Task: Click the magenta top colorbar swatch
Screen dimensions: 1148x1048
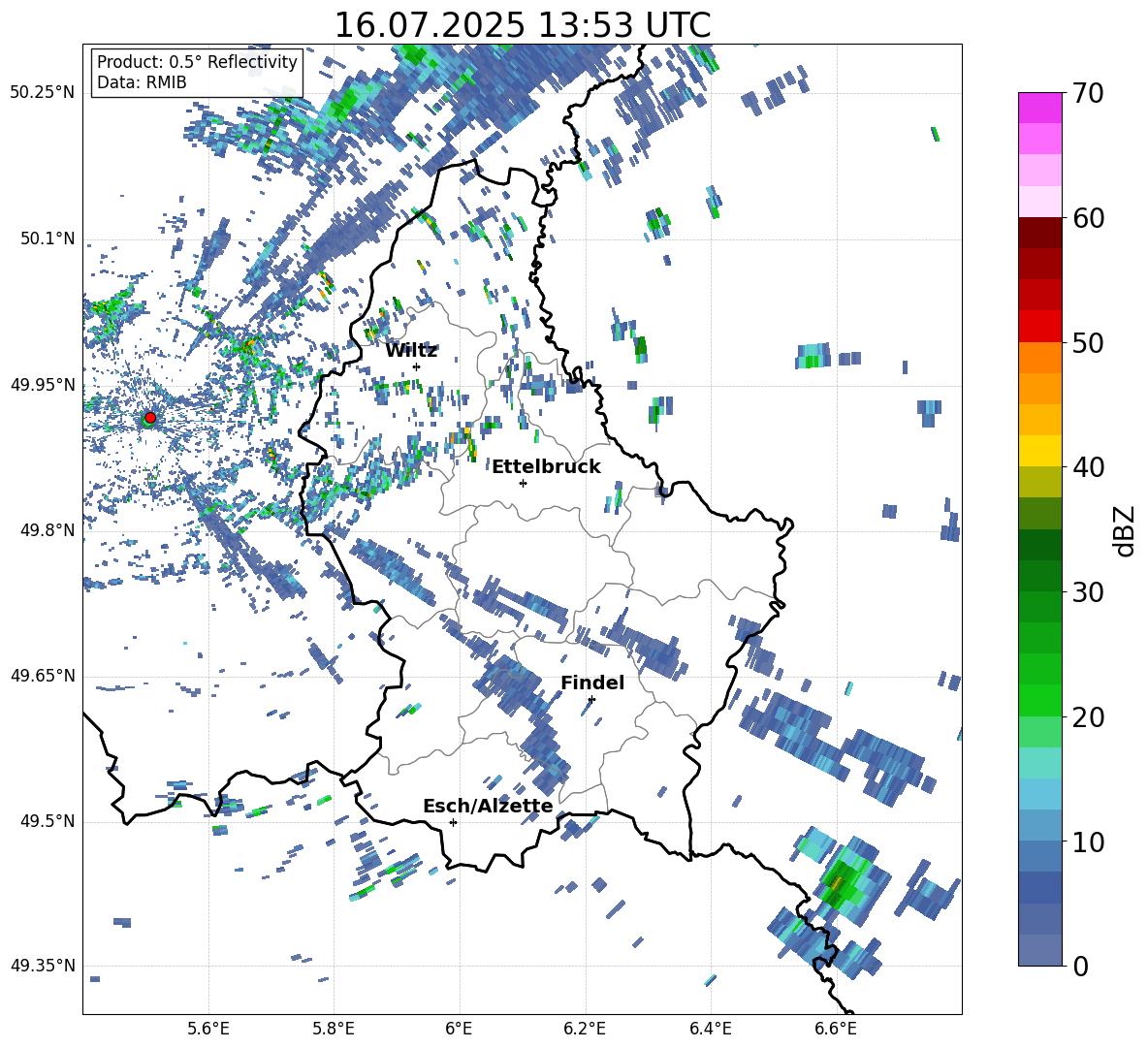Action: [x=1039, y=108]
